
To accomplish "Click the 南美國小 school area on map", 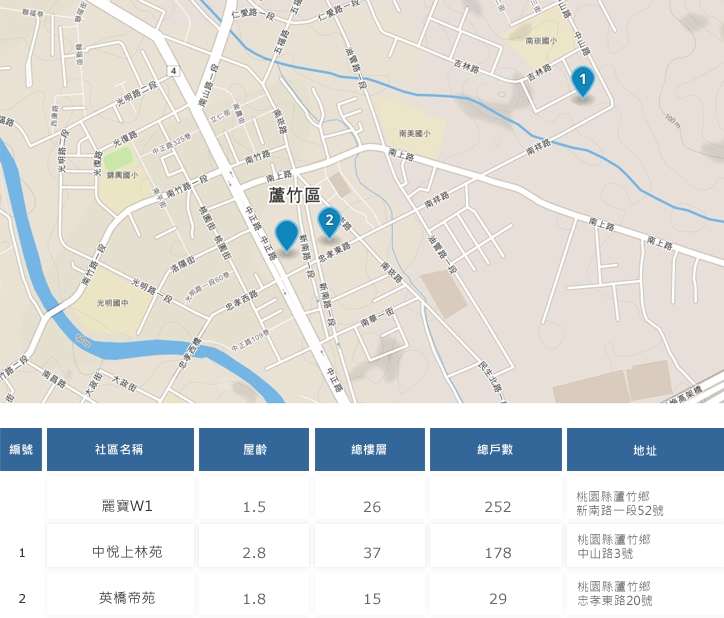I will click(x=413, y=132).
